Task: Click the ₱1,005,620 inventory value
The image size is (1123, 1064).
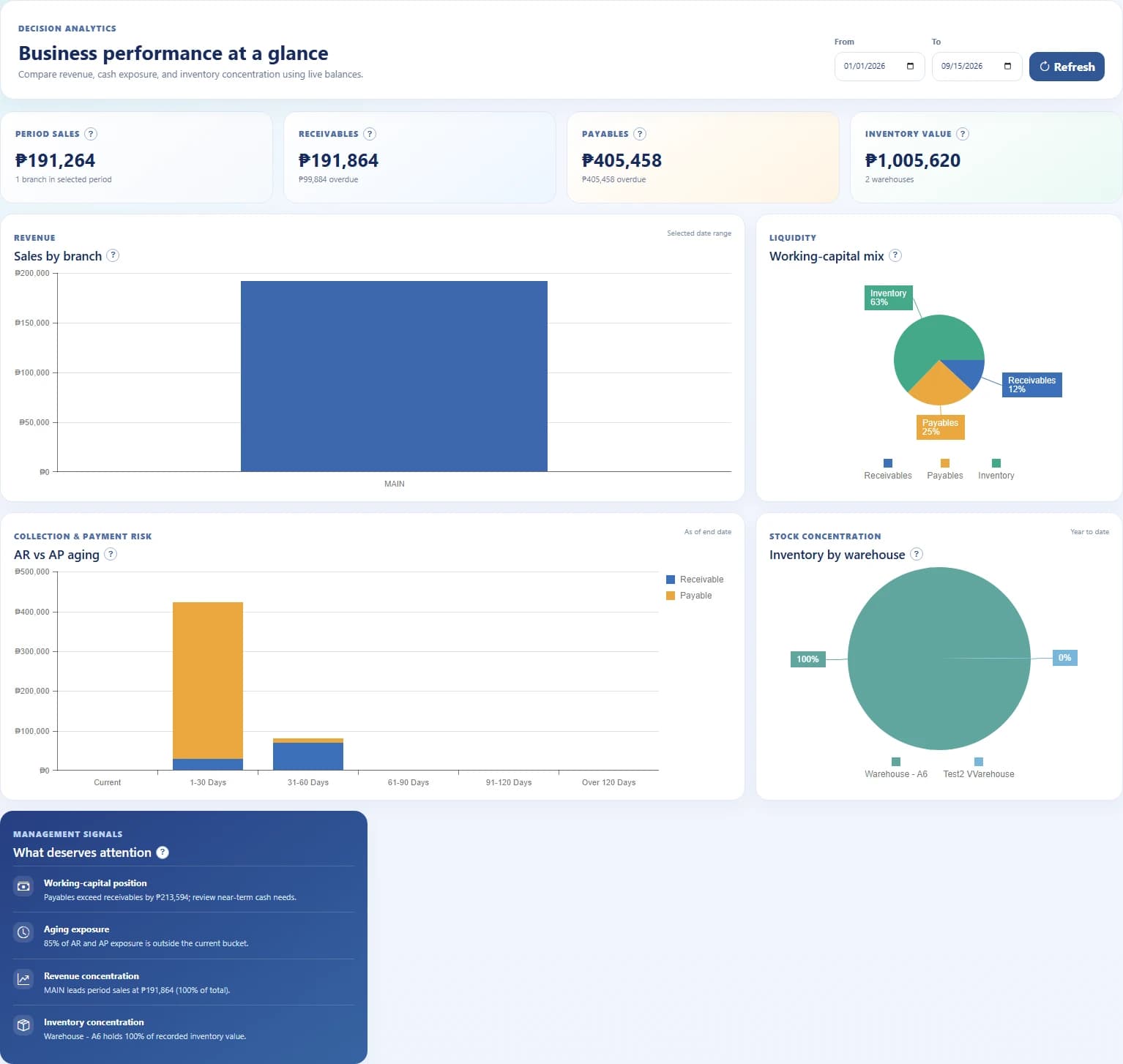Action: pyautogui.click(x=913, y=160)
